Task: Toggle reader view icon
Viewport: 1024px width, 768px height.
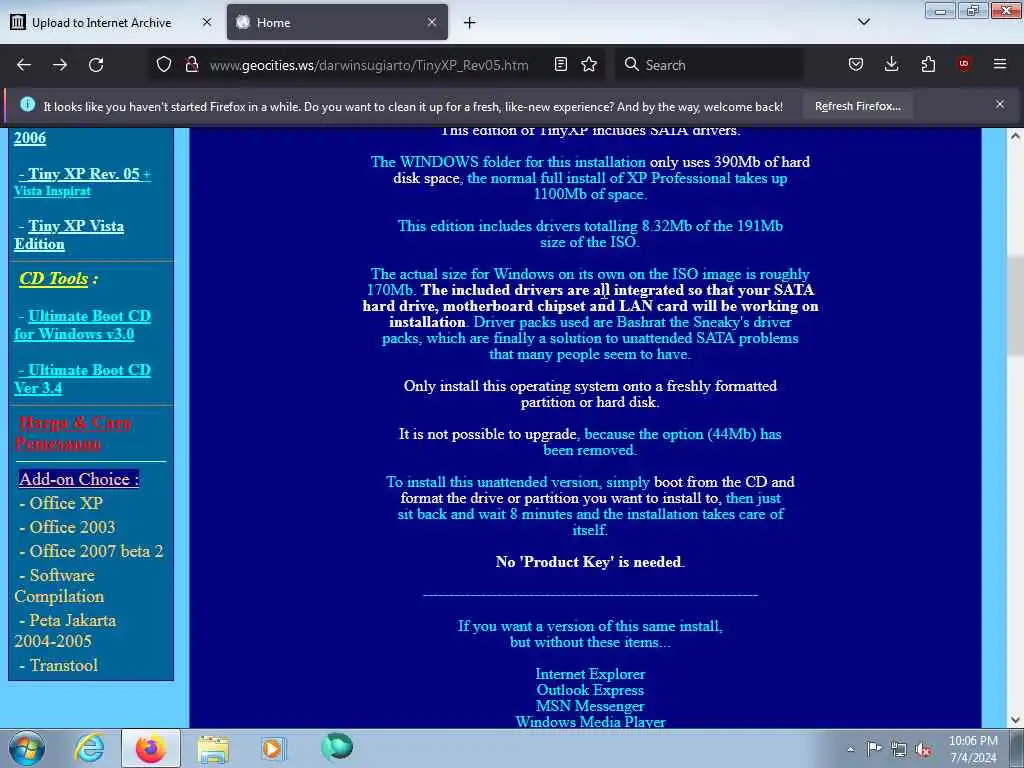Action: pyautogui.click(x=560, y=64)
